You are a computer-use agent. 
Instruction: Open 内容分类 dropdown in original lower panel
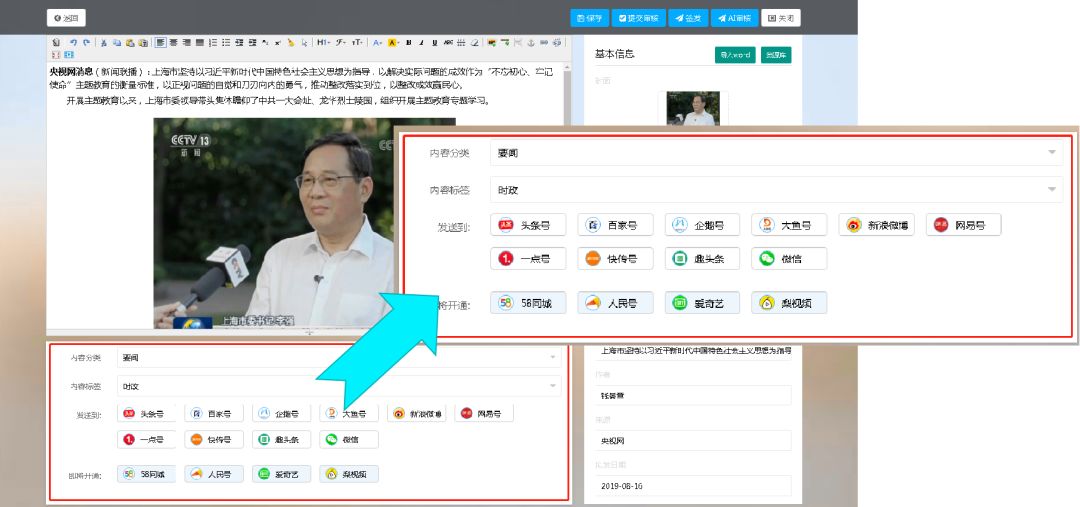[339, 358]
